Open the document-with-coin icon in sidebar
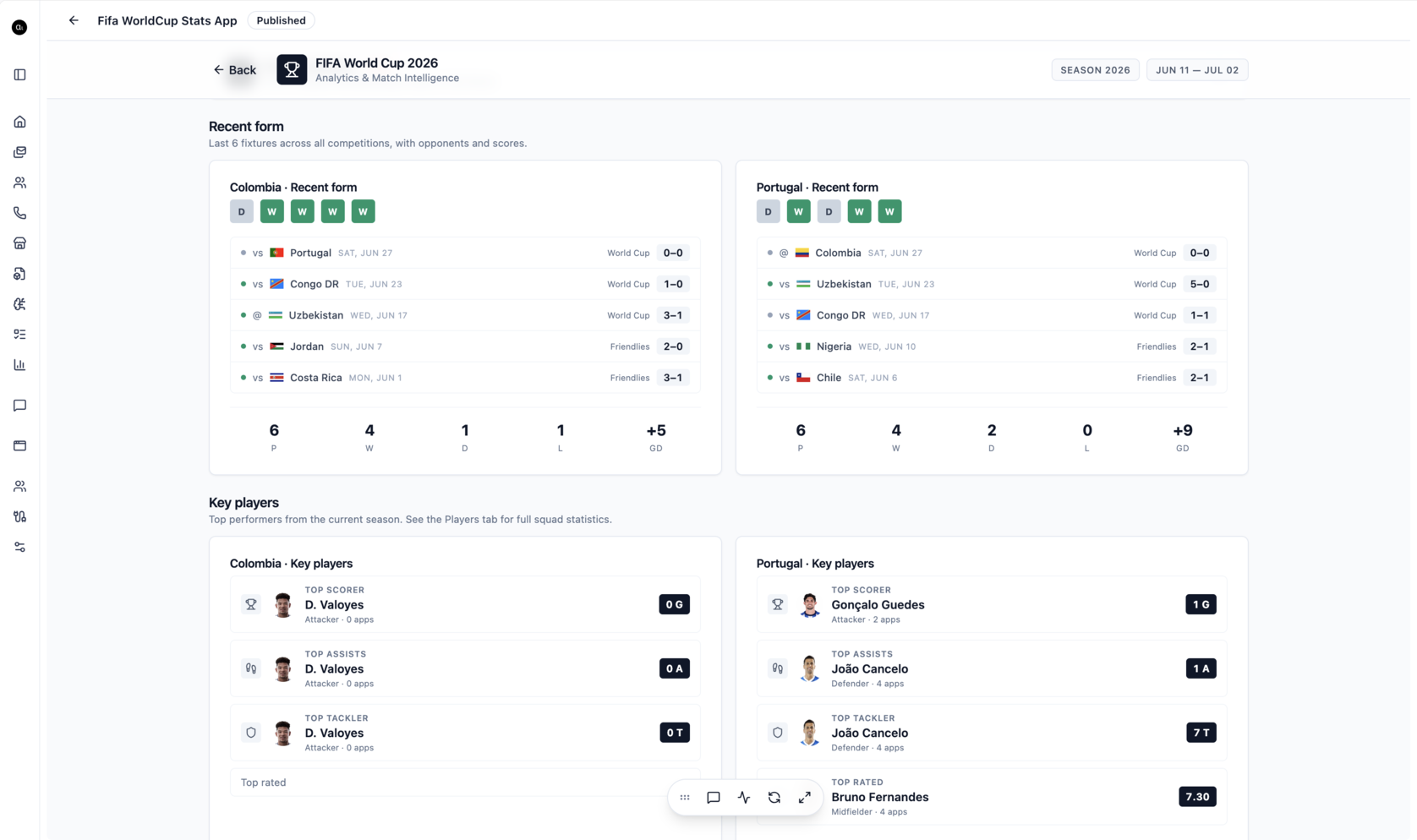The height and width of the screenshot is (840, 1417). coord(19,274)
